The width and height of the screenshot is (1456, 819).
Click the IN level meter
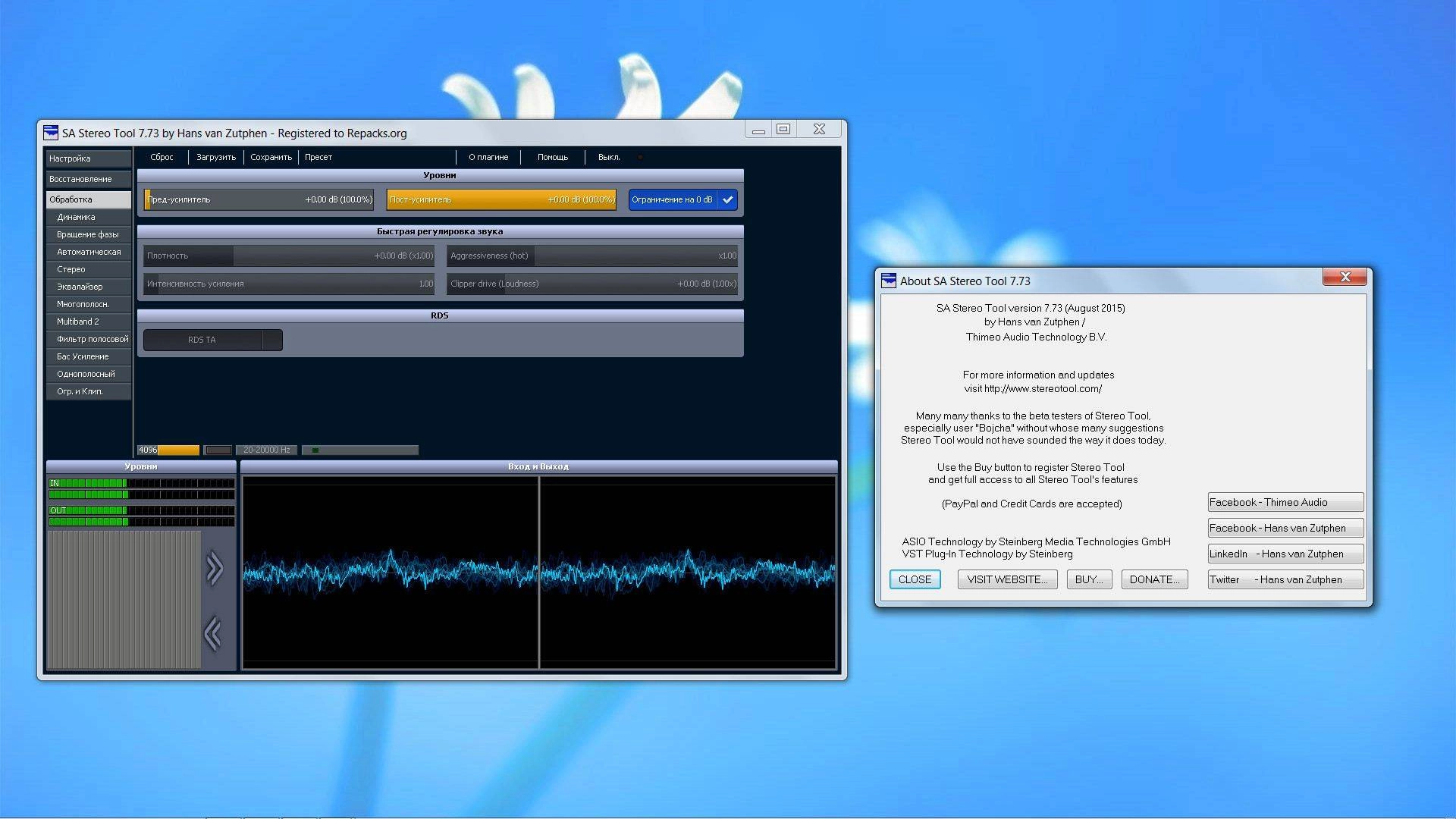142,488
